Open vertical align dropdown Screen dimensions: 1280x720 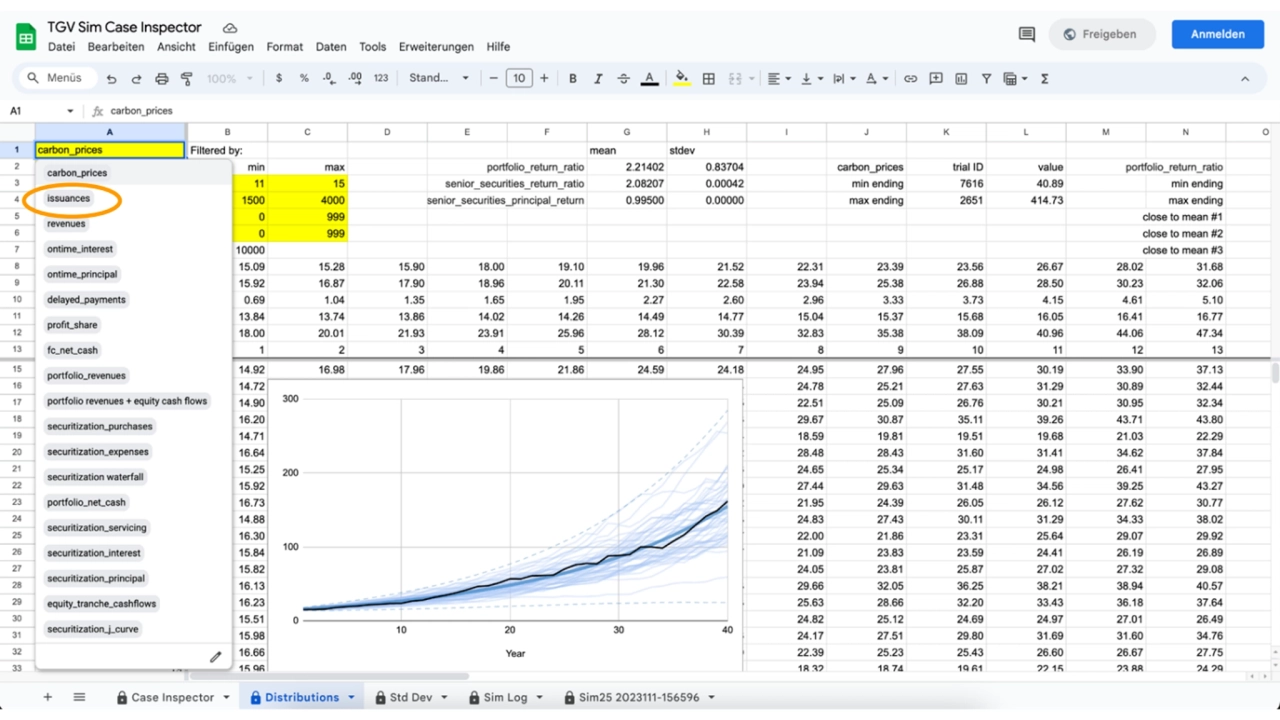point(812,79)
